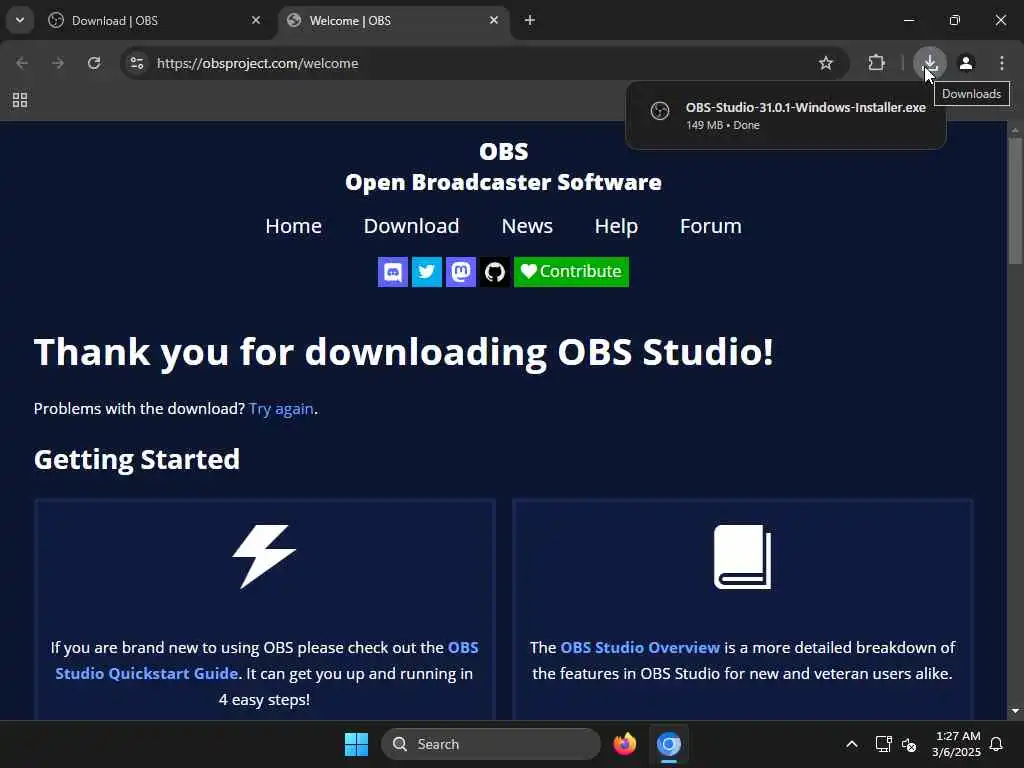
Task: Open the Windows Start menu
Action: click(x=357, y=744)
